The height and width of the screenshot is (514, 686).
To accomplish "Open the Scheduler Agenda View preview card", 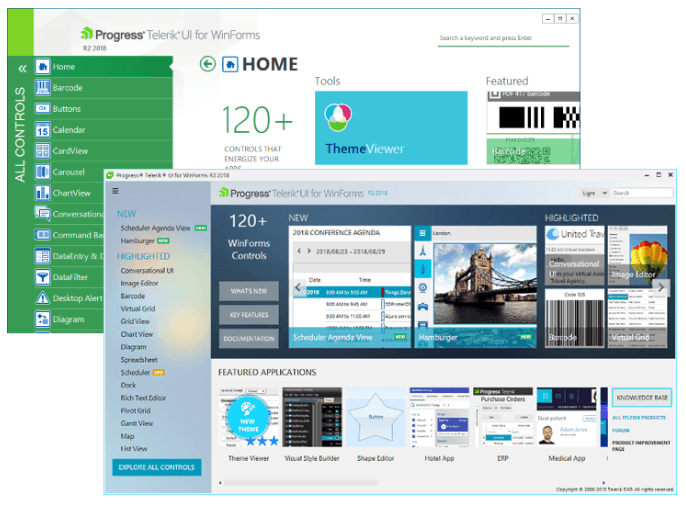I will point(350,287).
